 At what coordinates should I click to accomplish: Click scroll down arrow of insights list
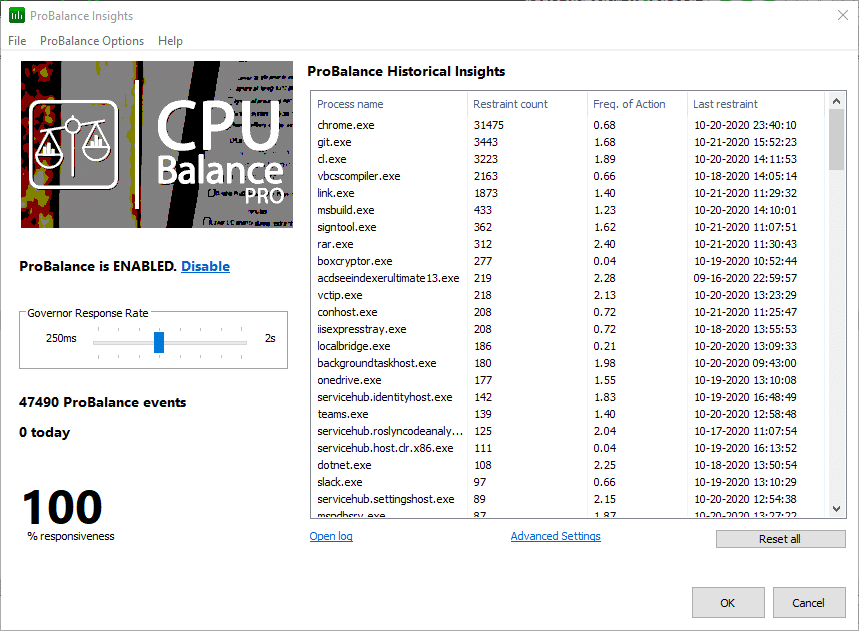[836, 509]
